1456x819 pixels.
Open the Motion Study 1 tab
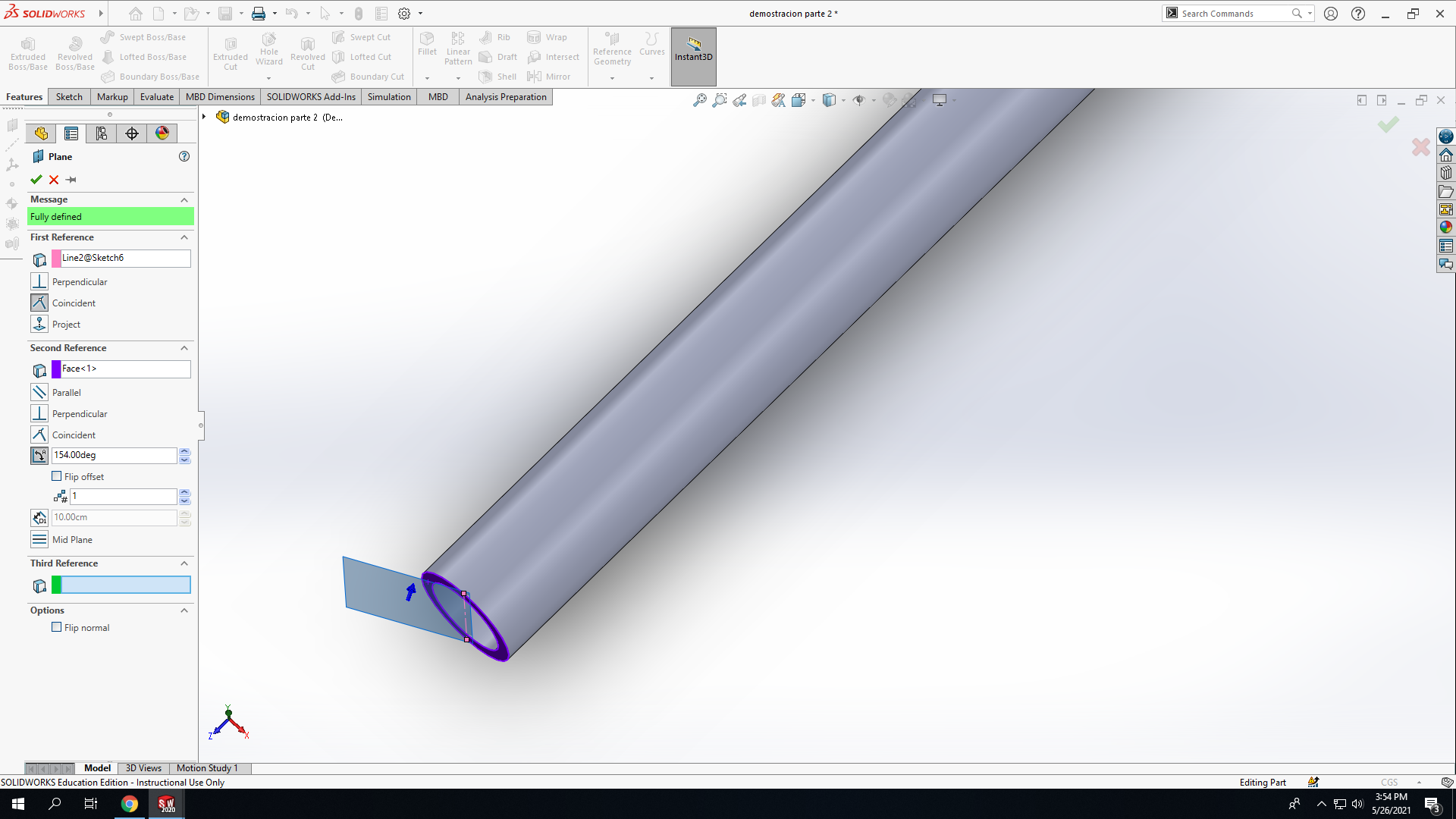pos(207,767)
